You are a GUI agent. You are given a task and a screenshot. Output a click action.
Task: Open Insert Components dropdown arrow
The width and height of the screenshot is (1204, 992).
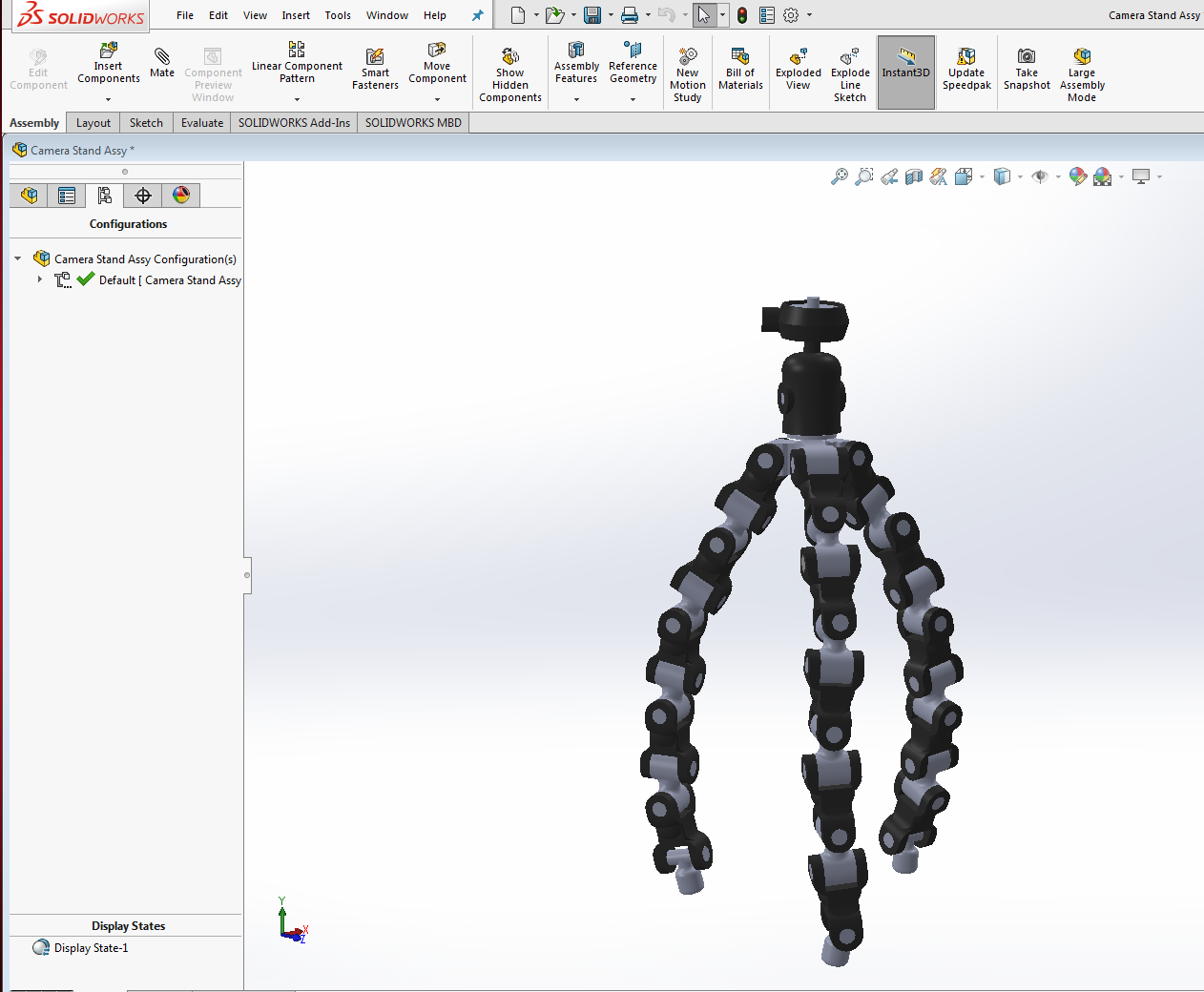point(109,99)
